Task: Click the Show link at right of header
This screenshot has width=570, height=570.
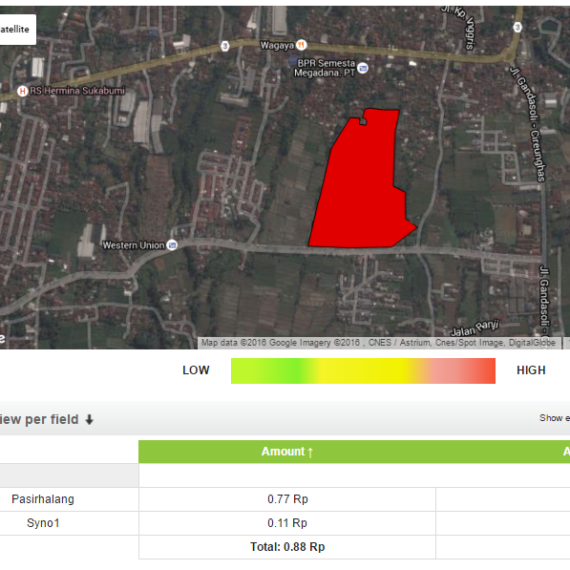Action: 549,418
